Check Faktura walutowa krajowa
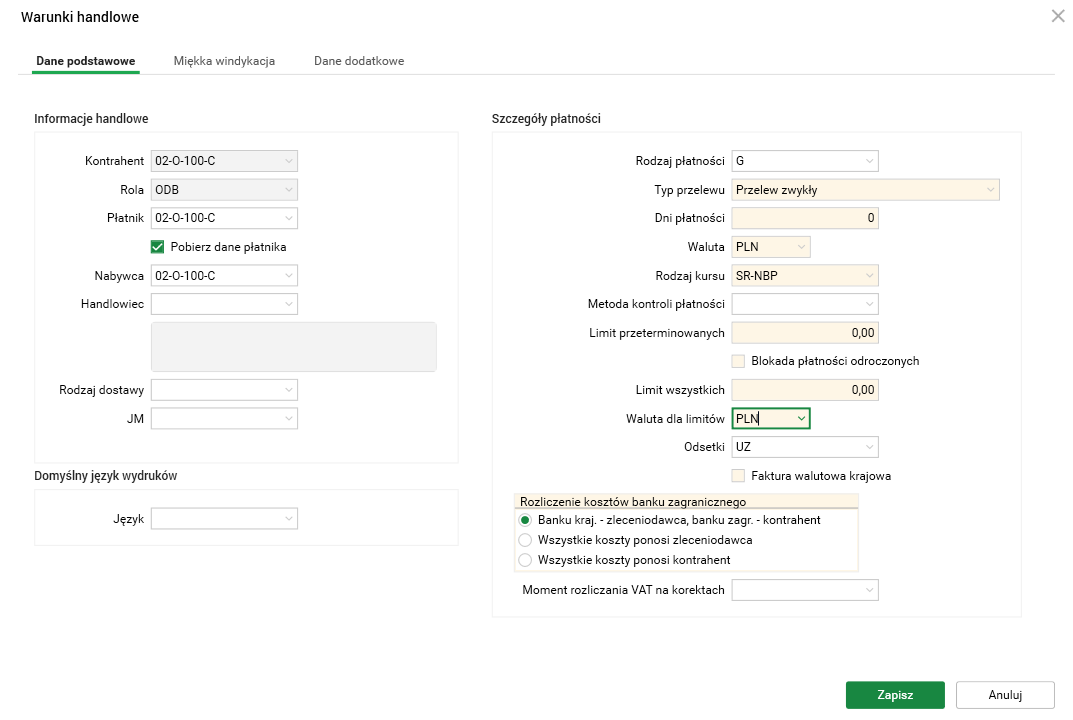 coord(738,476)
